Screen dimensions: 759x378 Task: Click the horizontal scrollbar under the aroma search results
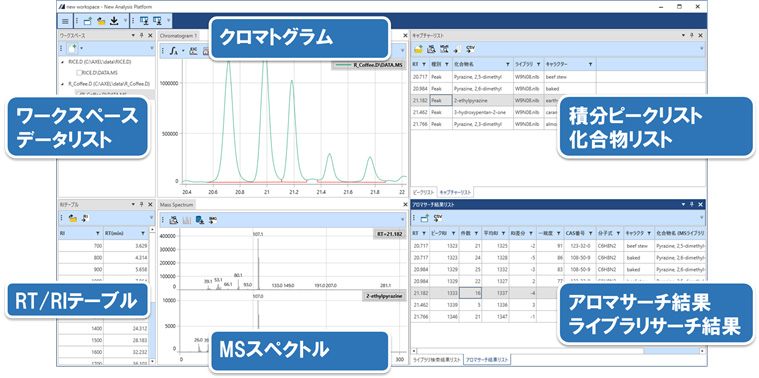click(557, 351)
